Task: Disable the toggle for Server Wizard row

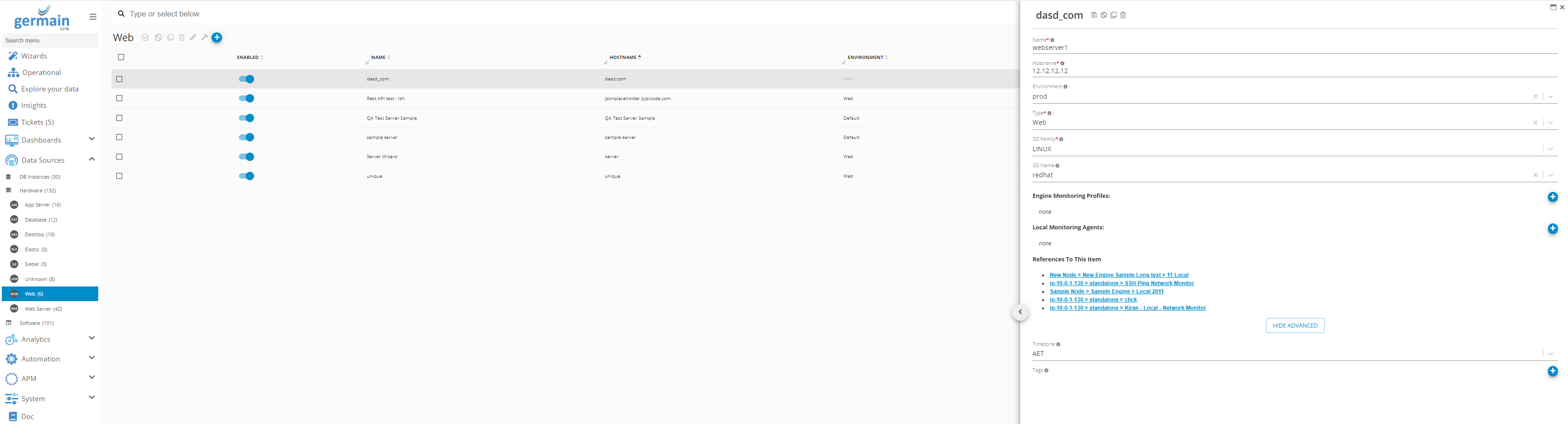Action: tap(247, 157)
